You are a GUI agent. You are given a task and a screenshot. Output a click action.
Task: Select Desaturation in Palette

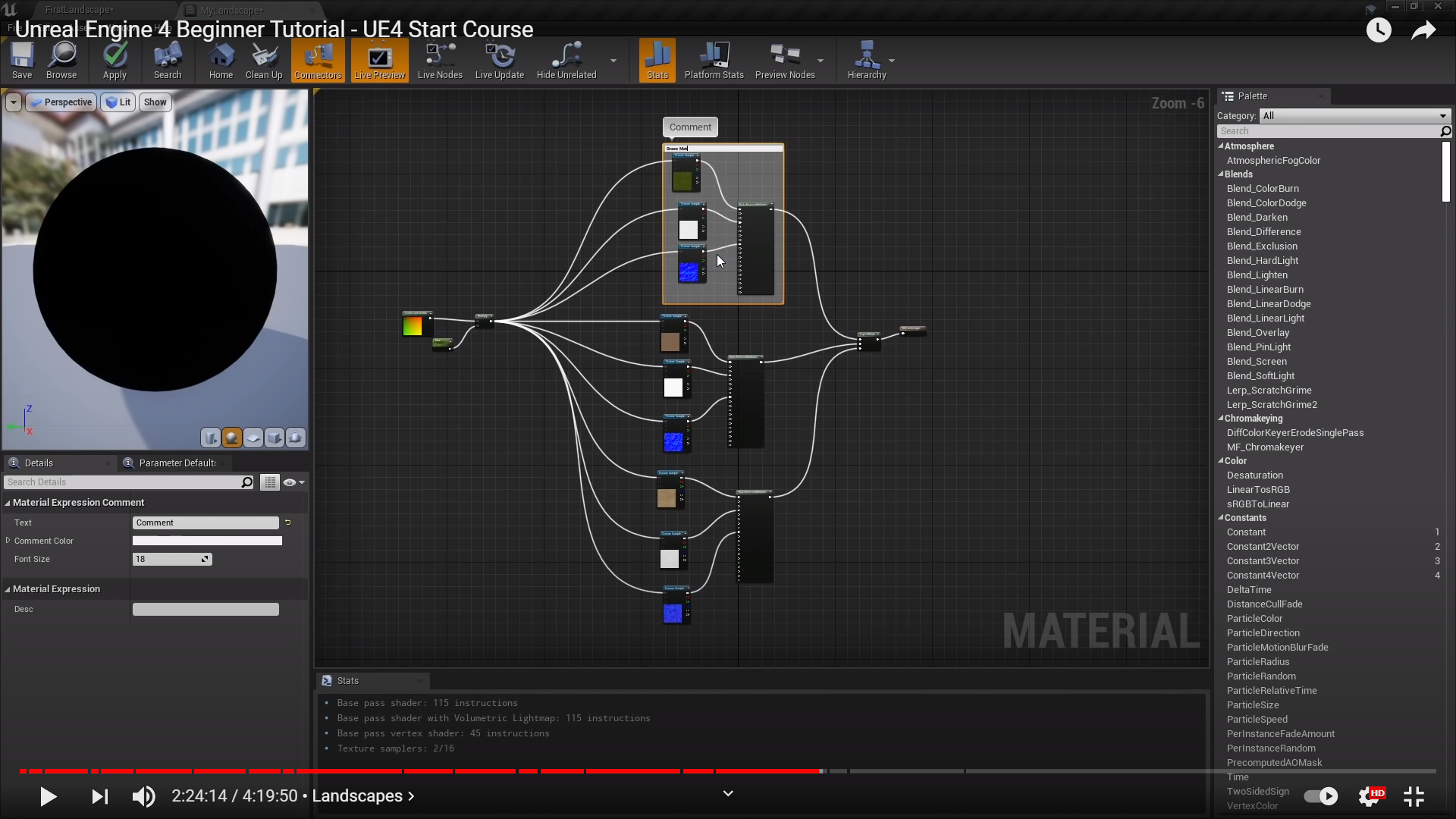click(x=1255, y=475)
